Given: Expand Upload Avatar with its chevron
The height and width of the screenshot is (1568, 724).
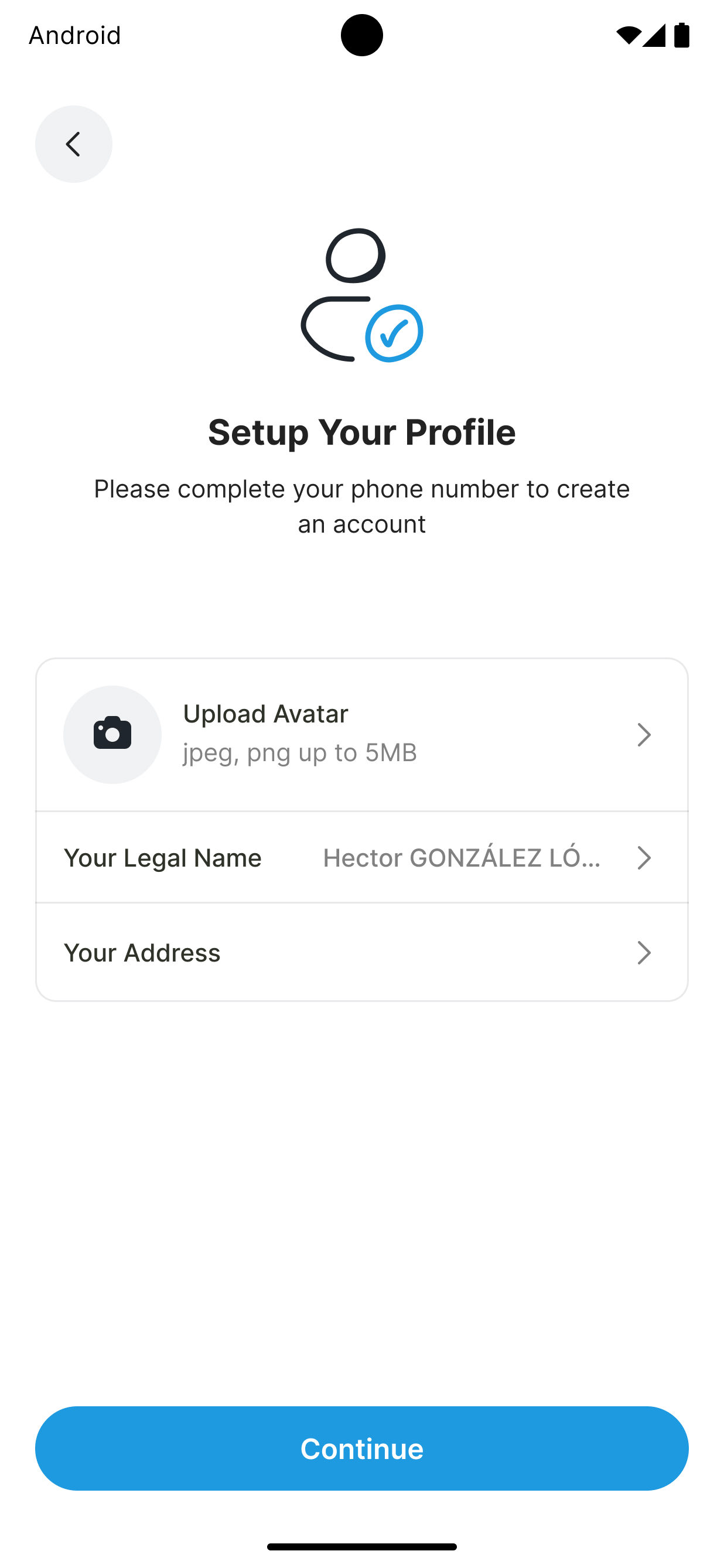Looking at the screenshot, I should [x=644, y=735].
